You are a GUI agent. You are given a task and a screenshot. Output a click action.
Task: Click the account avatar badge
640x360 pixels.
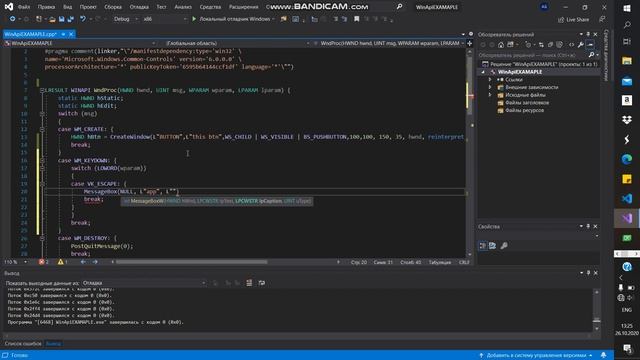click(x=544, y=7)
